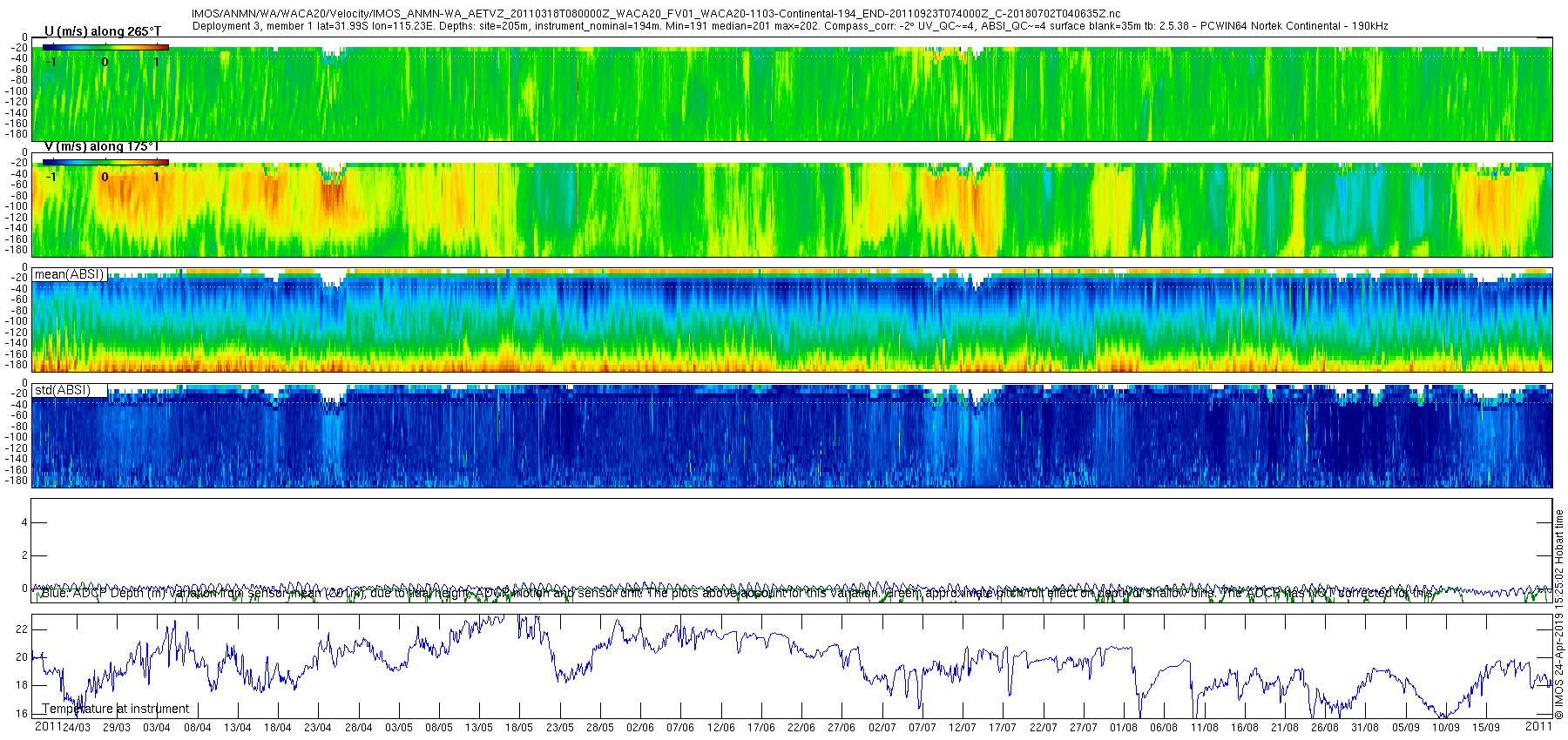
Task: Click the 2 tick on the depth variation axis
Action: [24, 555]
